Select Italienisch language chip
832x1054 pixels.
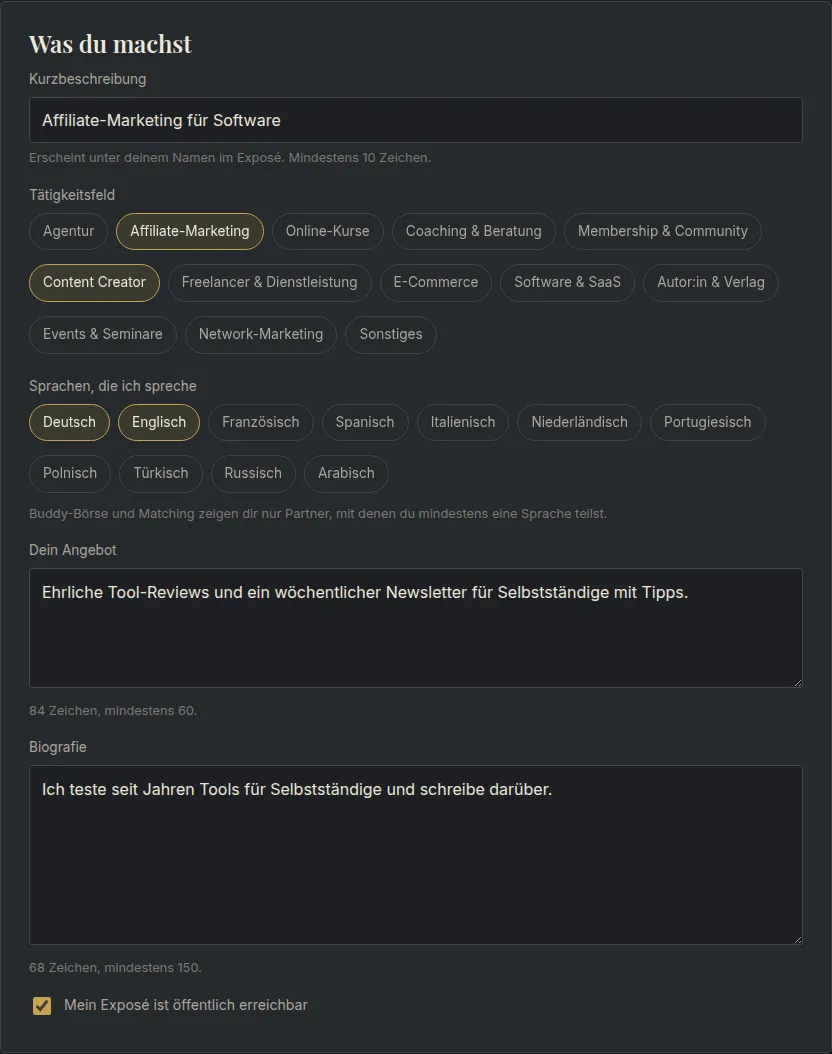pos(462,422)
